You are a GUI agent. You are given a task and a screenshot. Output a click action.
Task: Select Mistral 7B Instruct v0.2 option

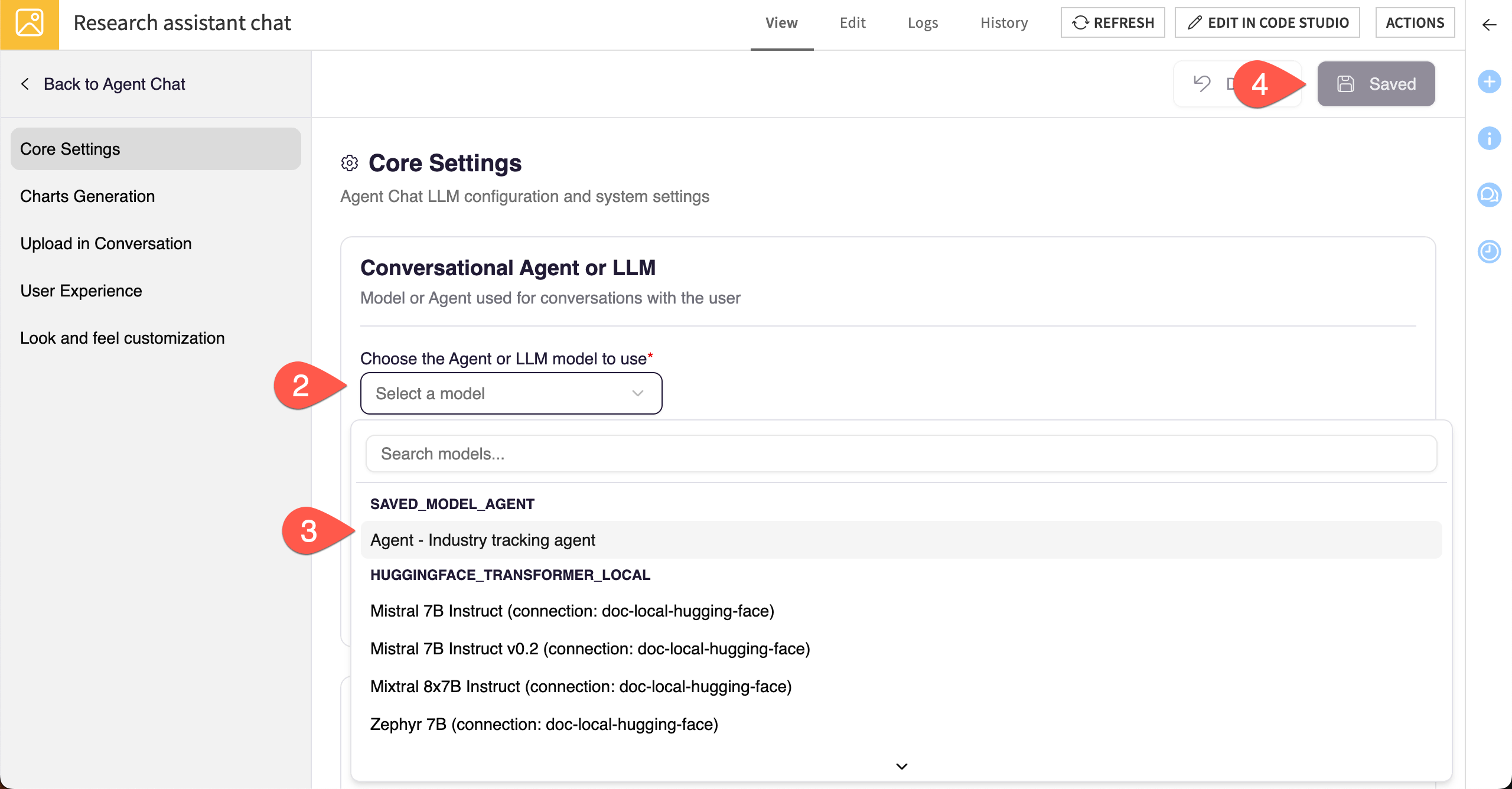click(901, 648)
